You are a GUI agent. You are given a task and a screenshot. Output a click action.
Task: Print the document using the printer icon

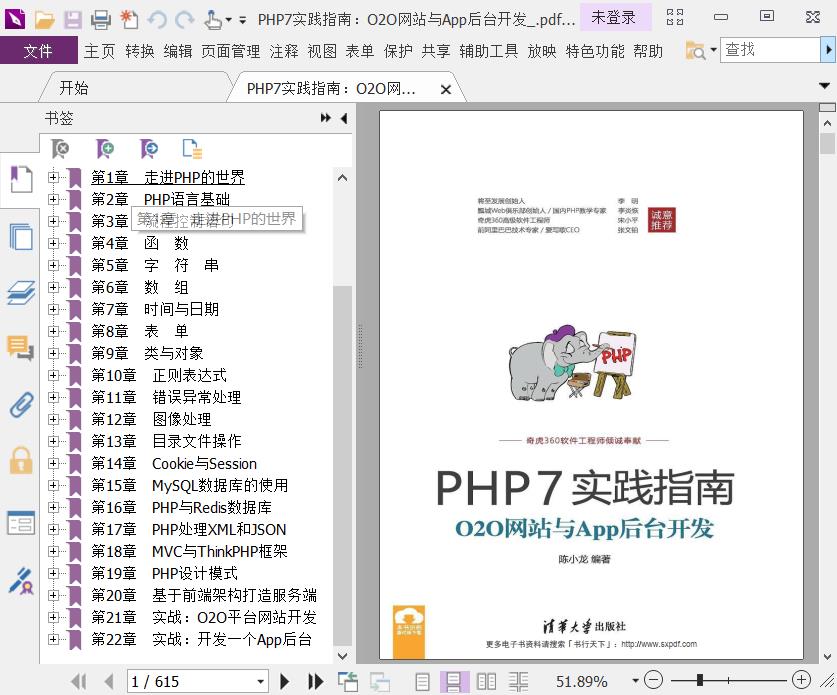[100, 20]
